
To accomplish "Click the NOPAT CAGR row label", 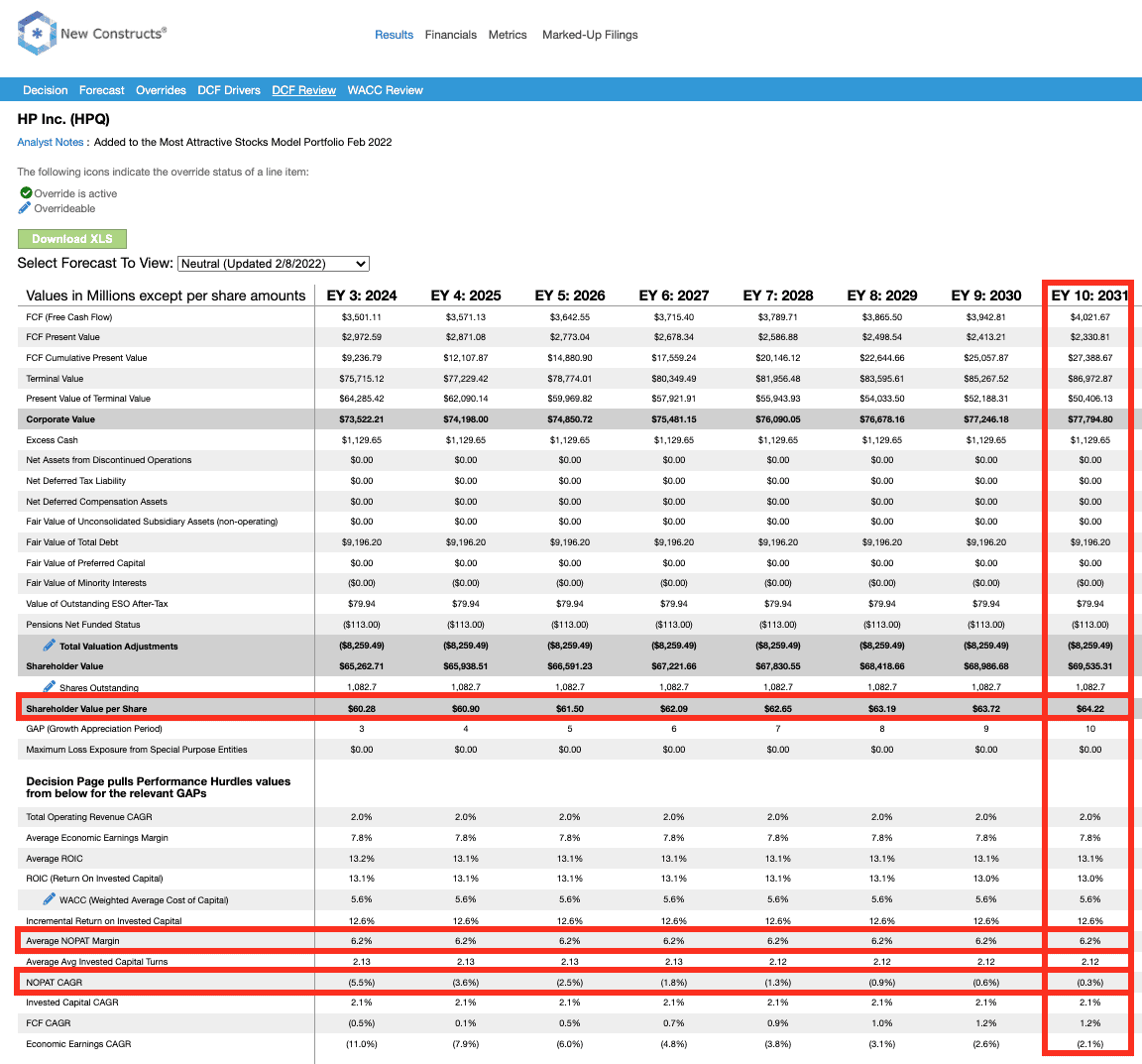I will 54,983.
